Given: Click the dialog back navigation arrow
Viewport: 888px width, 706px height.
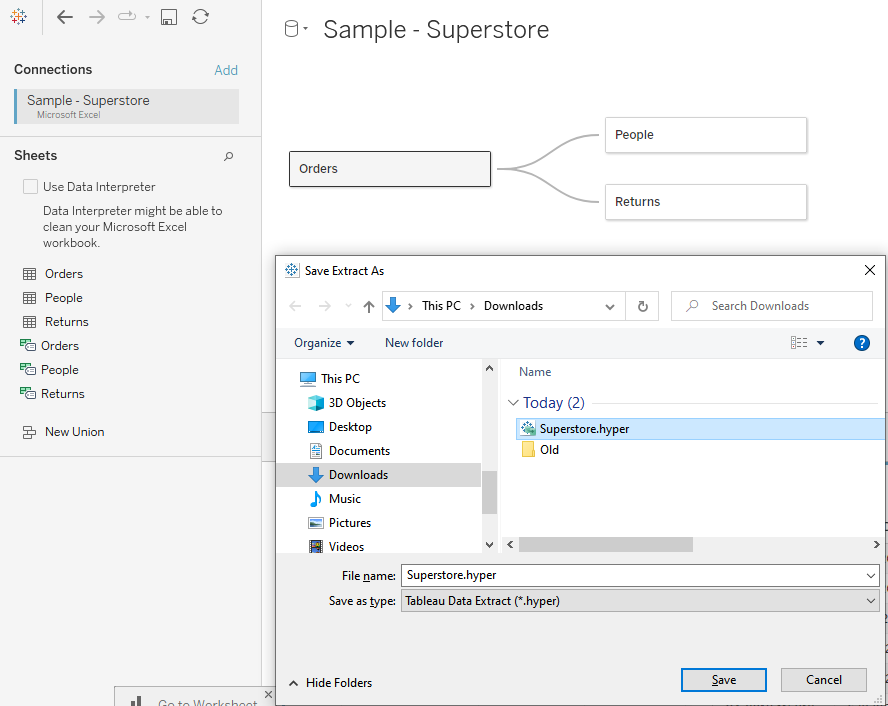Looking at the screenshot, I should (x=295, y=306).
